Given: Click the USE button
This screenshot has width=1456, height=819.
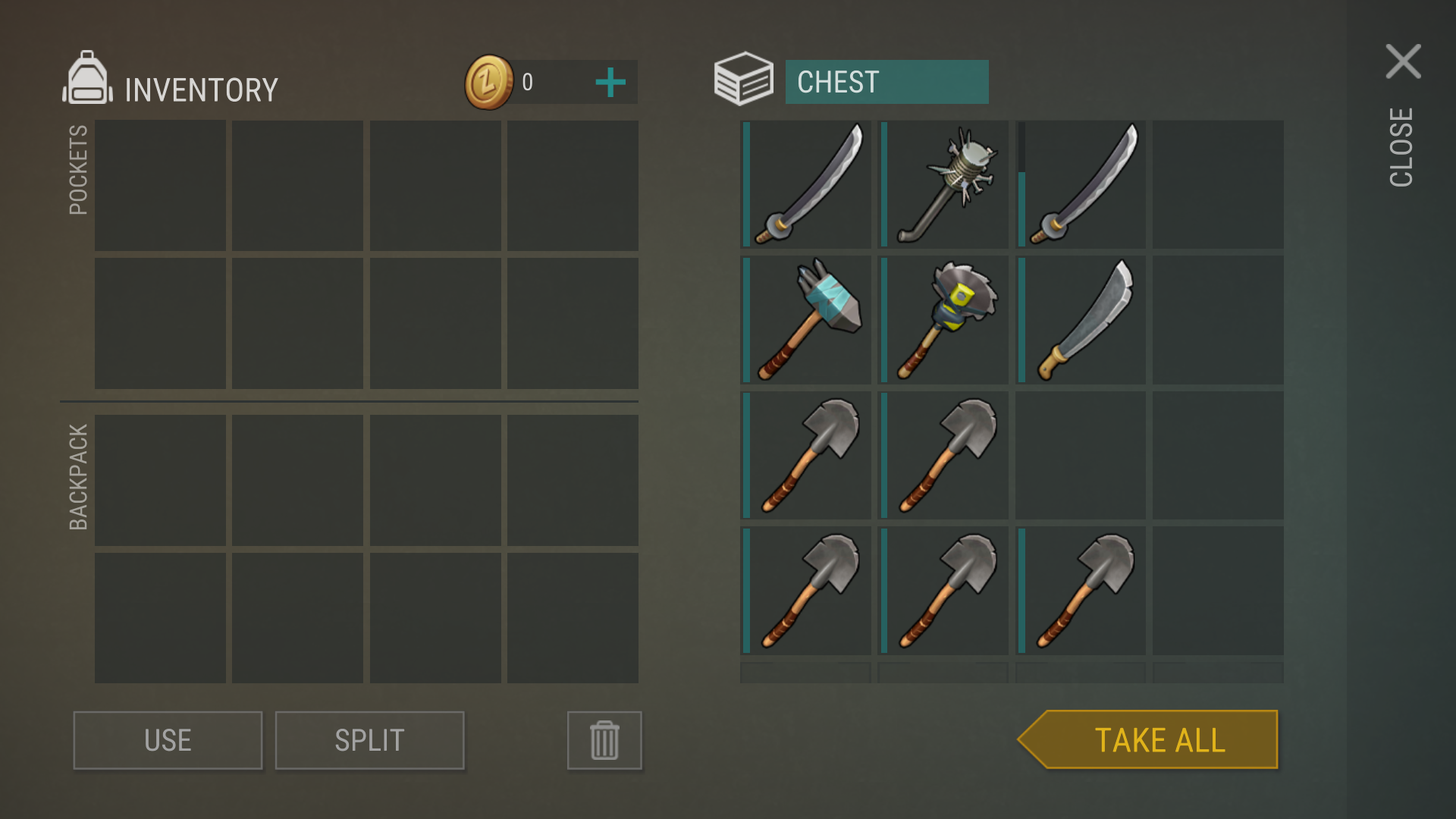Looking at the screenshot, I should 168,740.
